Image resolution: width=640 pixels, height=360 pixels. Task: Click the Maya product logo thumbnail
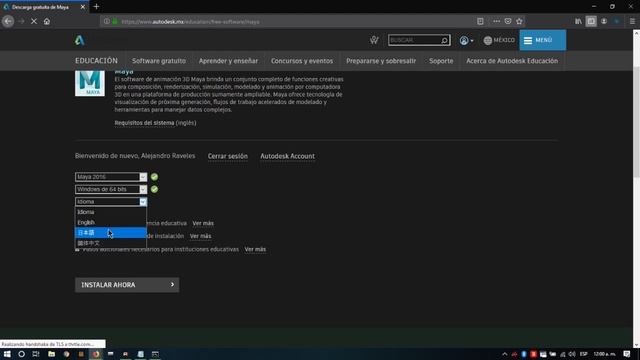click(x=90, y=83)
